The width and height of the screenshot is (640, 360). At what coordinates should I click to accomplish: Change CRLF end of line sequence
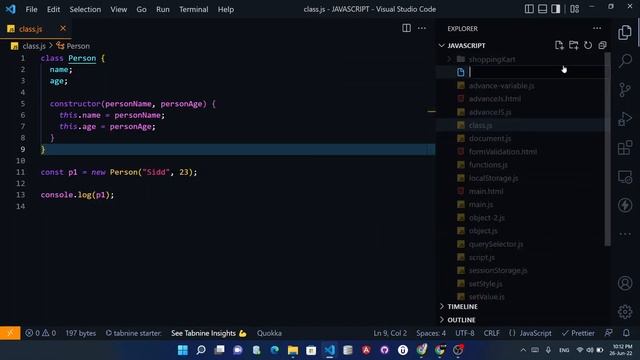[x=491, y=333]
